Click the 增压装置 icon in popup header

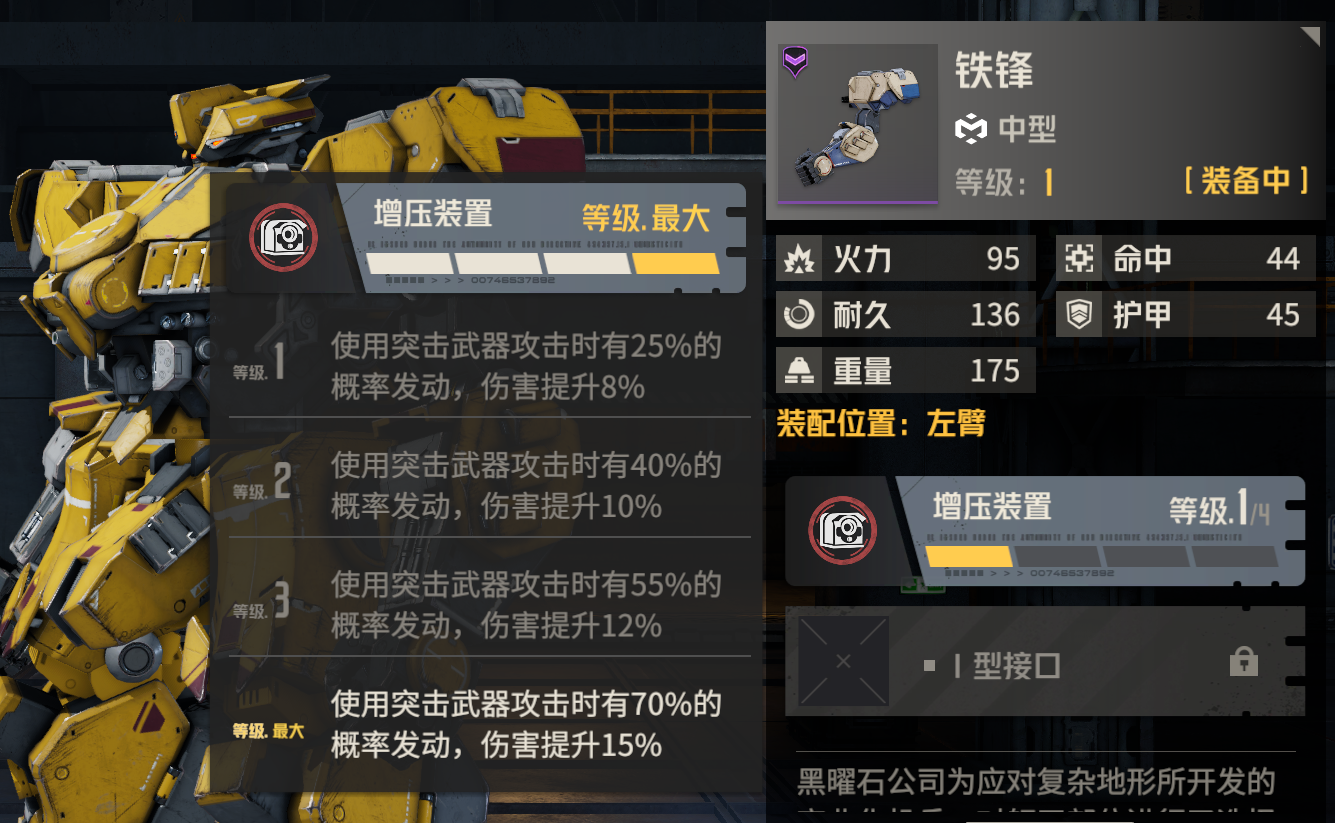coord(283,238)
